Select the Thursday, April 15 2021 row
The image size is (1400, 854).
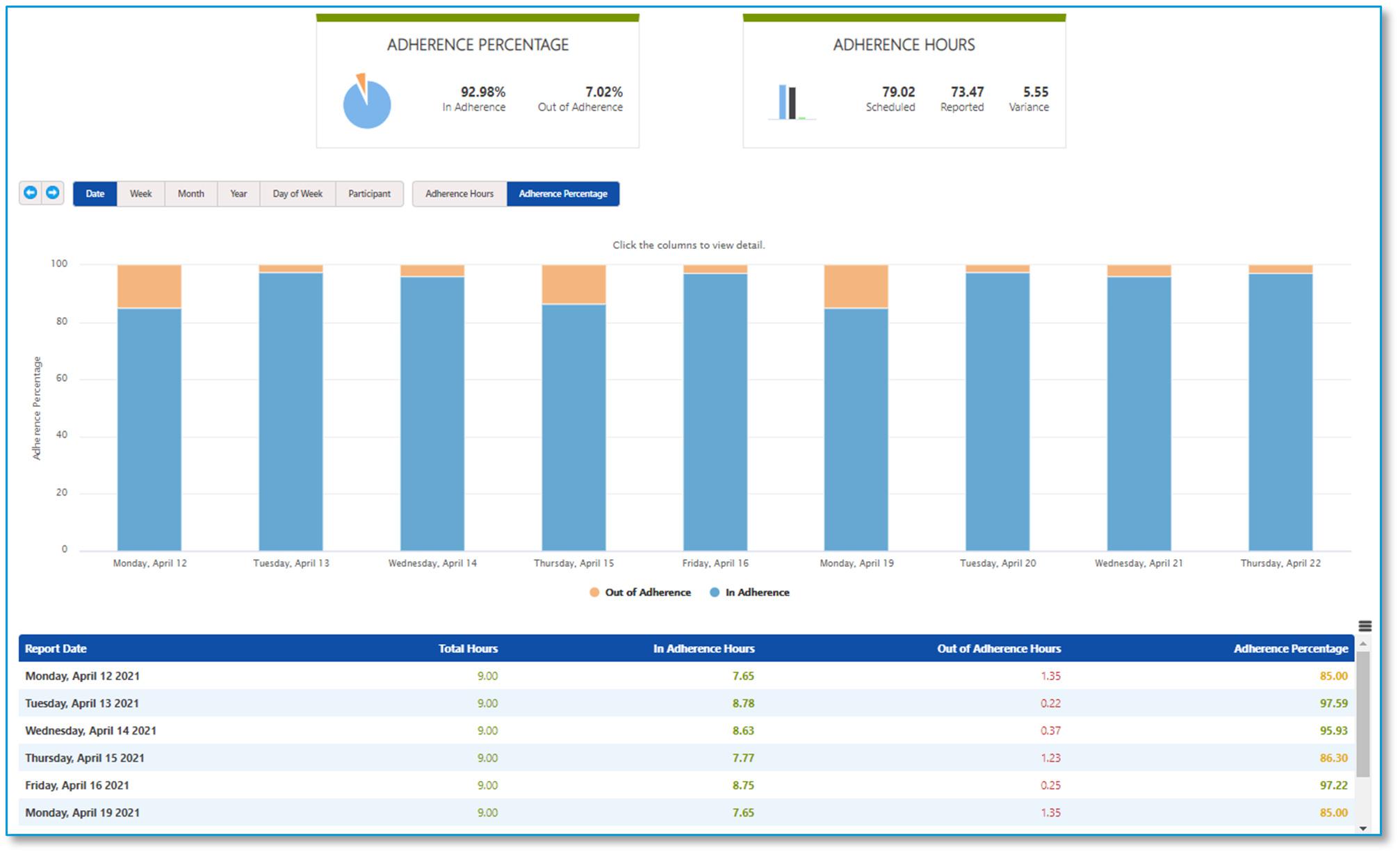pos(687,758)
